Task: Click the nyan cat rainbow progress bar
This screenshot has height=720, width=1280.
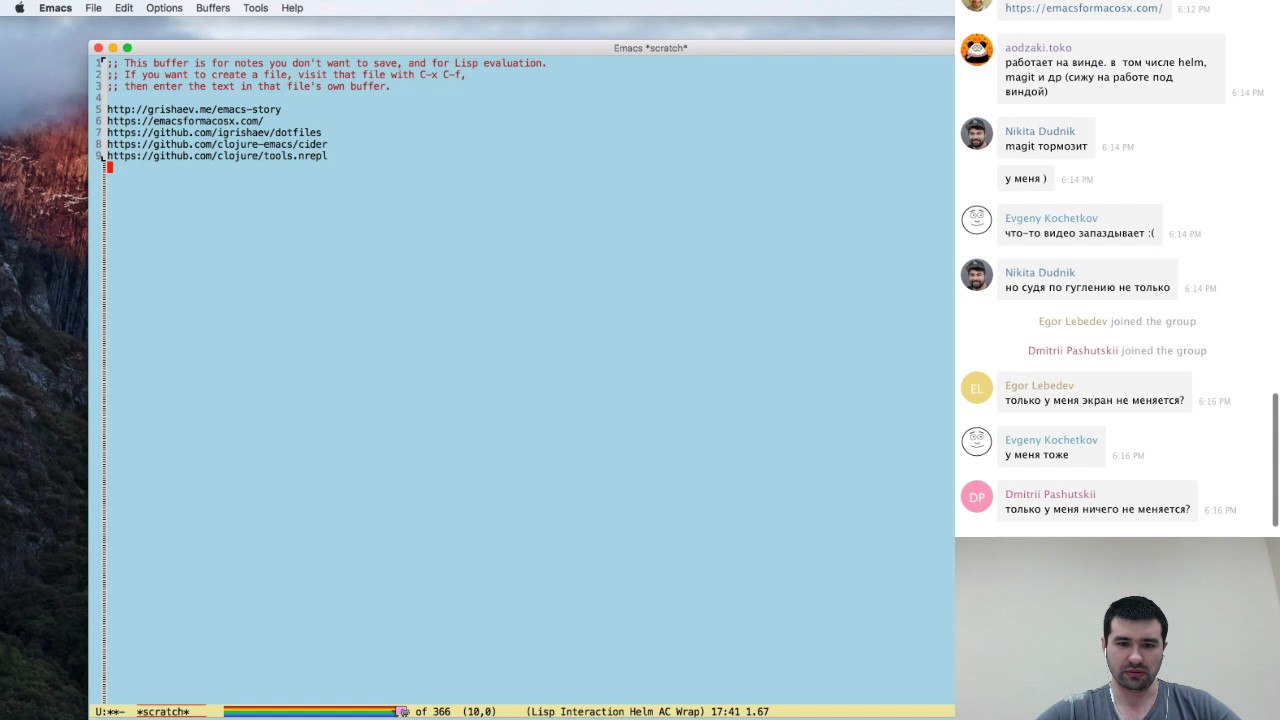Action: pyautogui.click(x=309, y=712)
